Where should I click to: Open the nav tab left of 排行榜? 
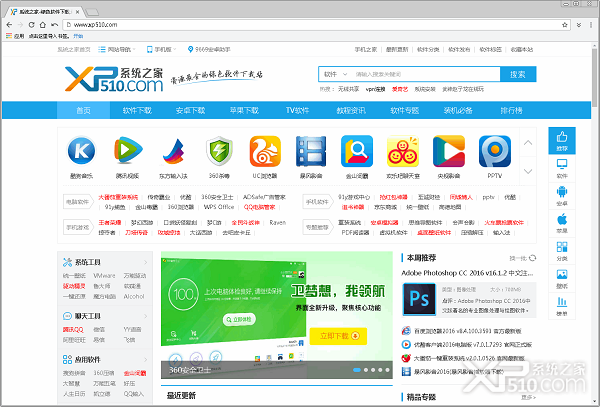[458, 111]
